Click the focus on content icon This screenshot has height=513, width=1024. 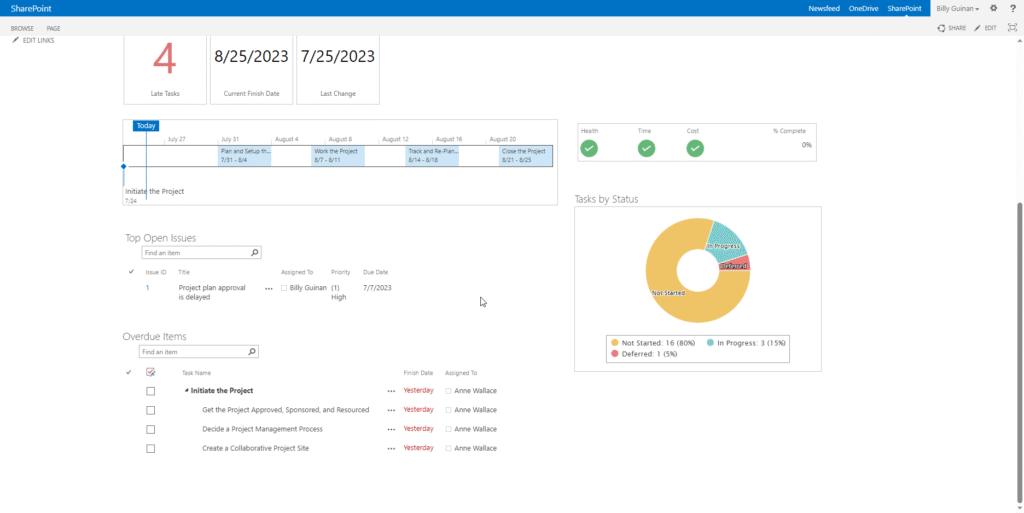click(1012, 28)
